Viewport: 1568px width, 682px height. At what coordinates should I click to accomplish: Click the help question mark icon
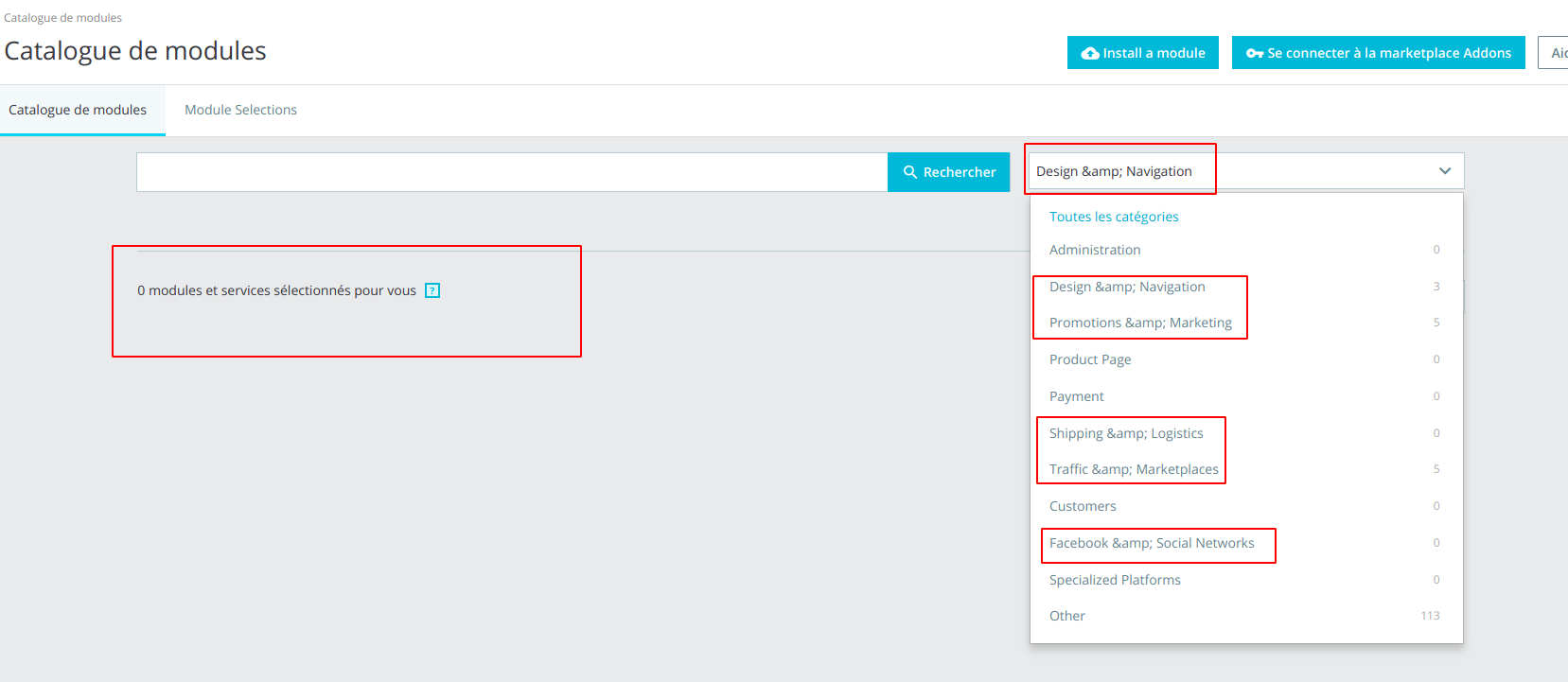pos(432,290)
